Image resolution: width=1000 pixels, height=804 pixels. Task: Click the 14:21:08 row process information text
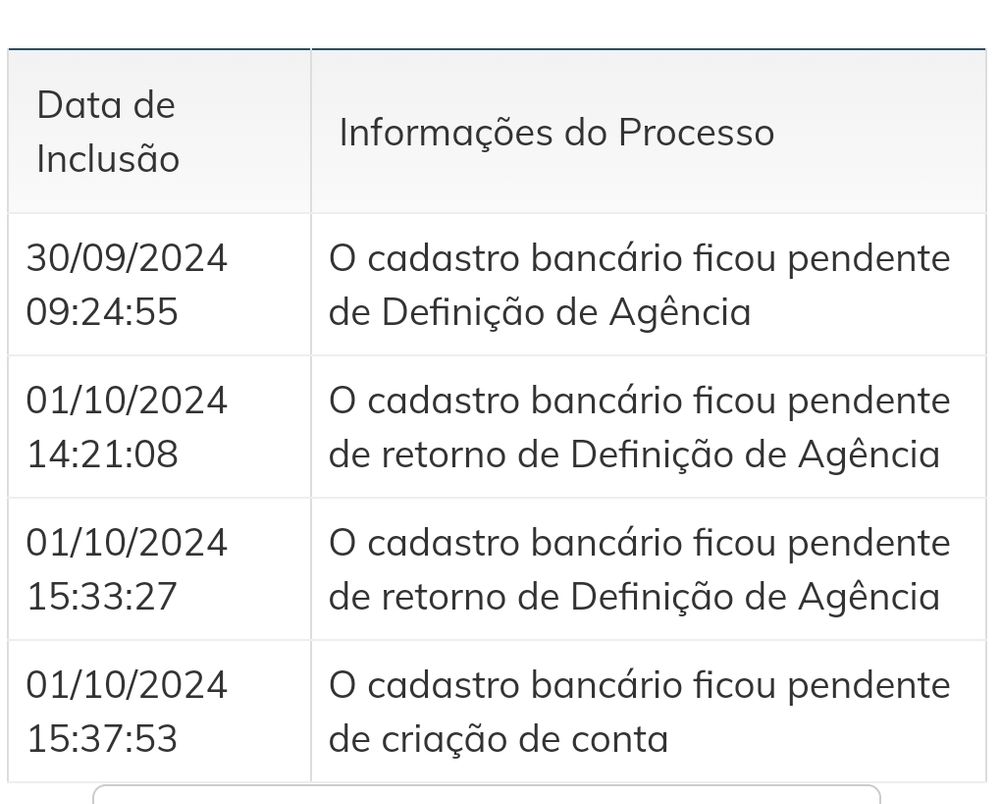click(639, 427)
